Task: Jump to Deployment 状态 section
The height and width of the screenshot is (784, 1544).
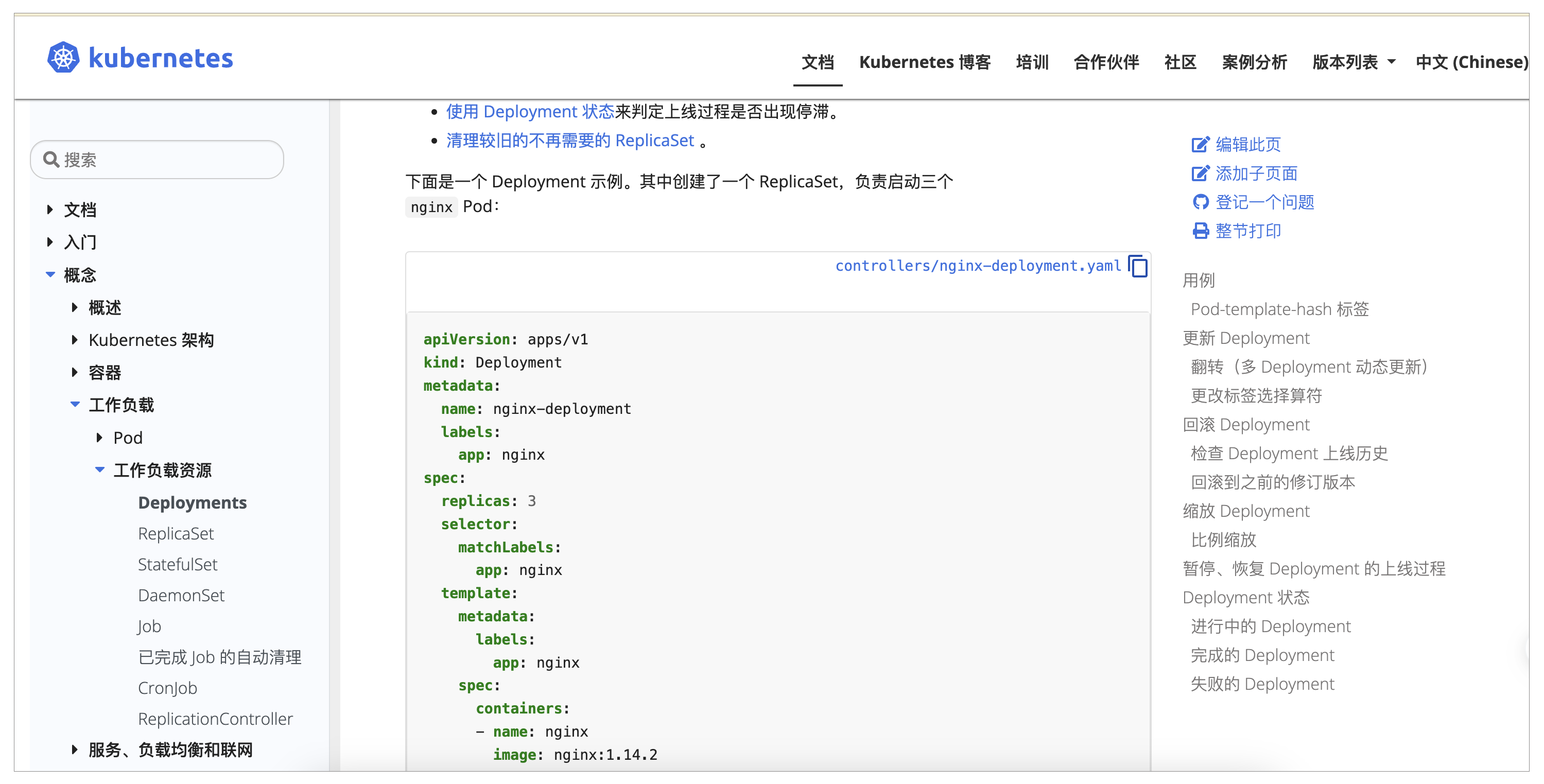Action: pyautogui.click(x=1245, y=598)
